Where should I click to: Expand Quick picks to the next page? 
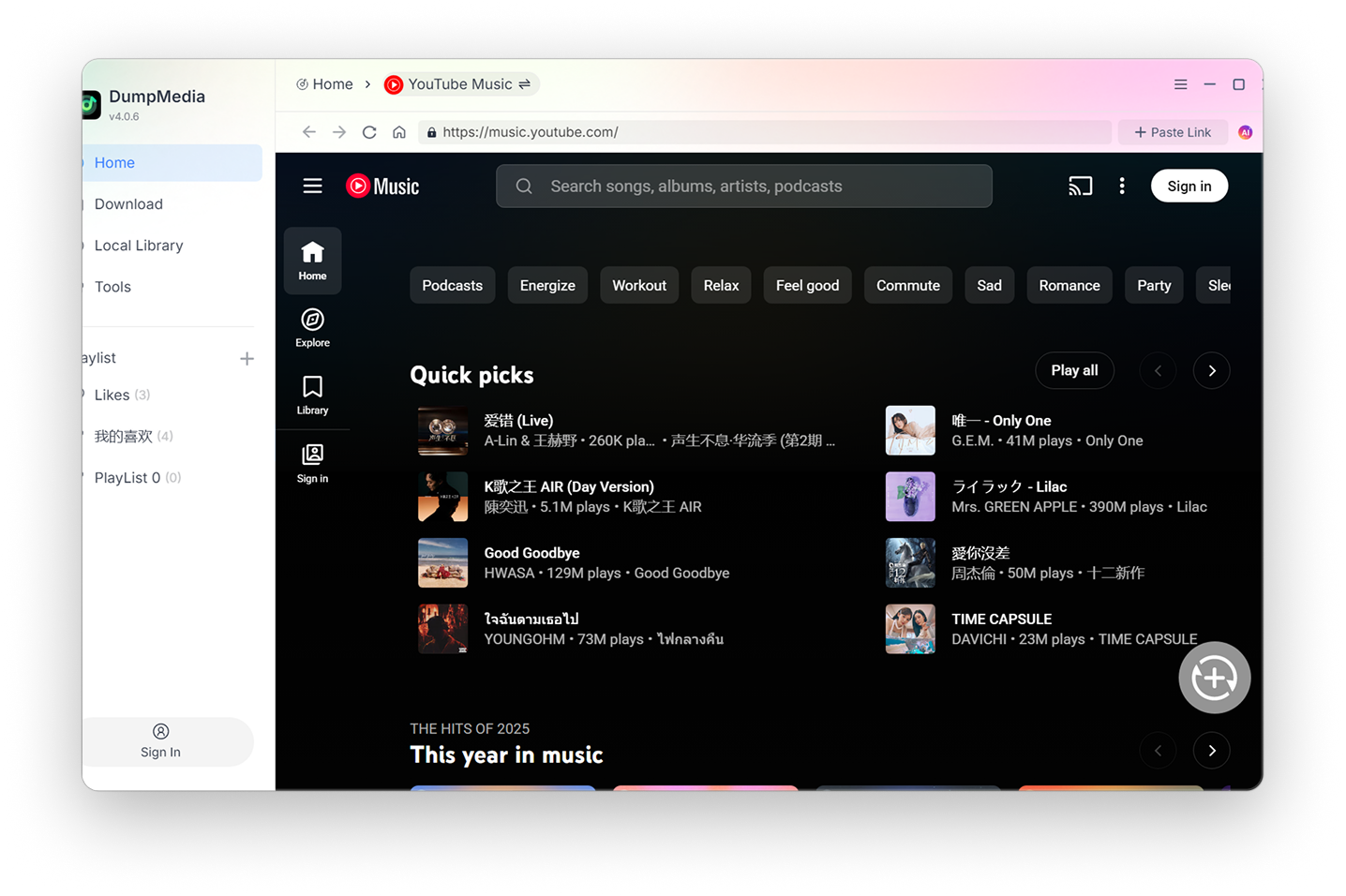(x=1211, y=370)
